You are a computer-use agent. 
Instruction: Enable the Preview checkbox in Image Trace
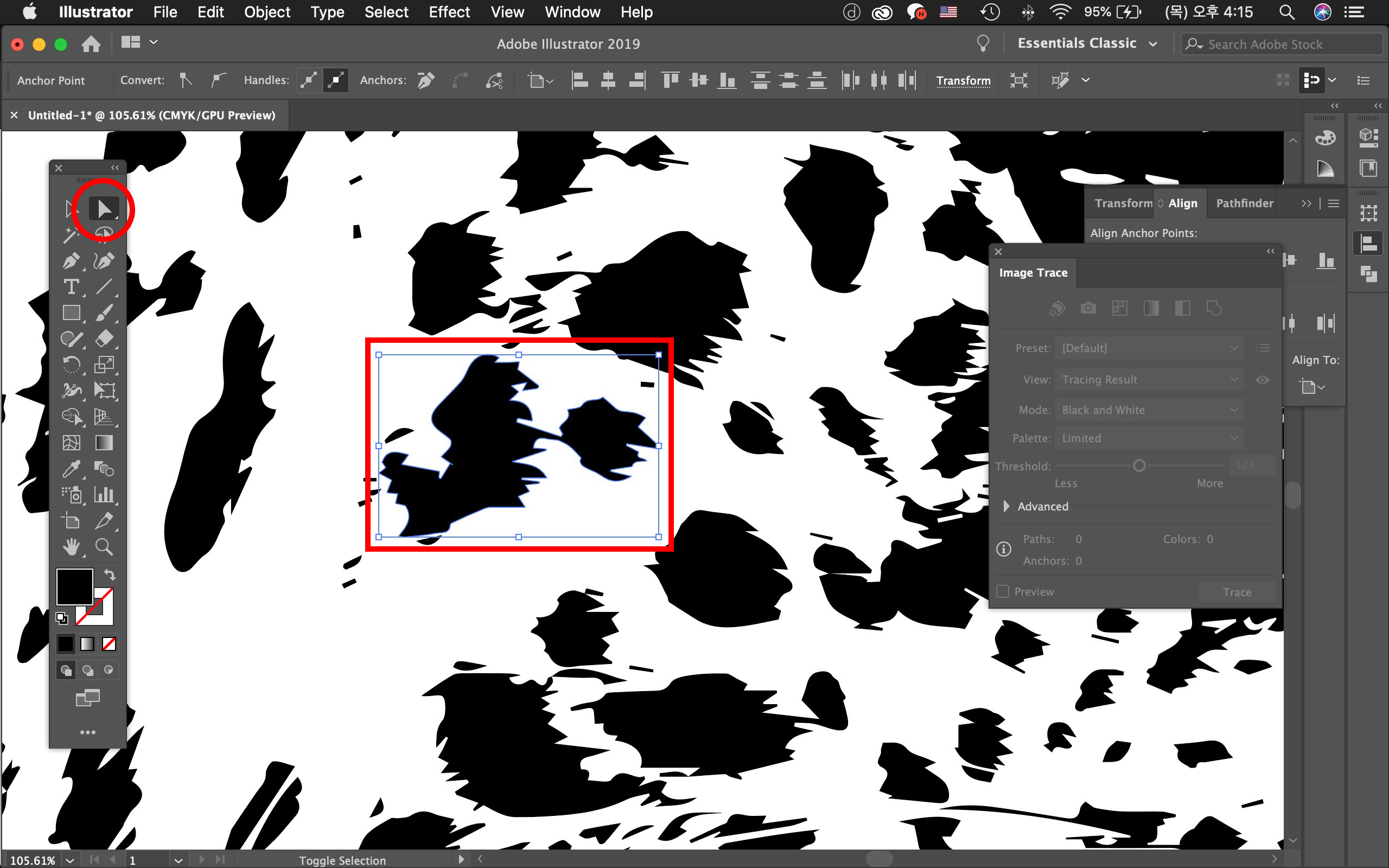(1003, 591)
